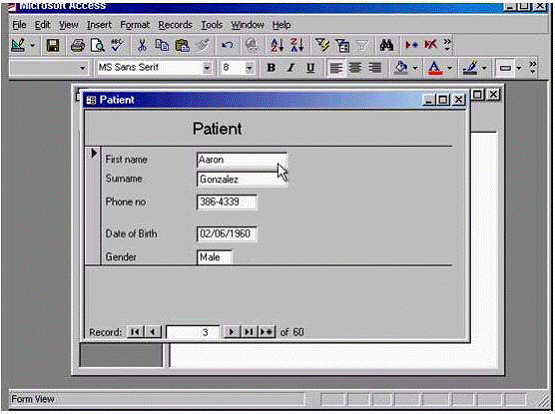Open the font size dropdown showing 8

click(x=249, y=68)
